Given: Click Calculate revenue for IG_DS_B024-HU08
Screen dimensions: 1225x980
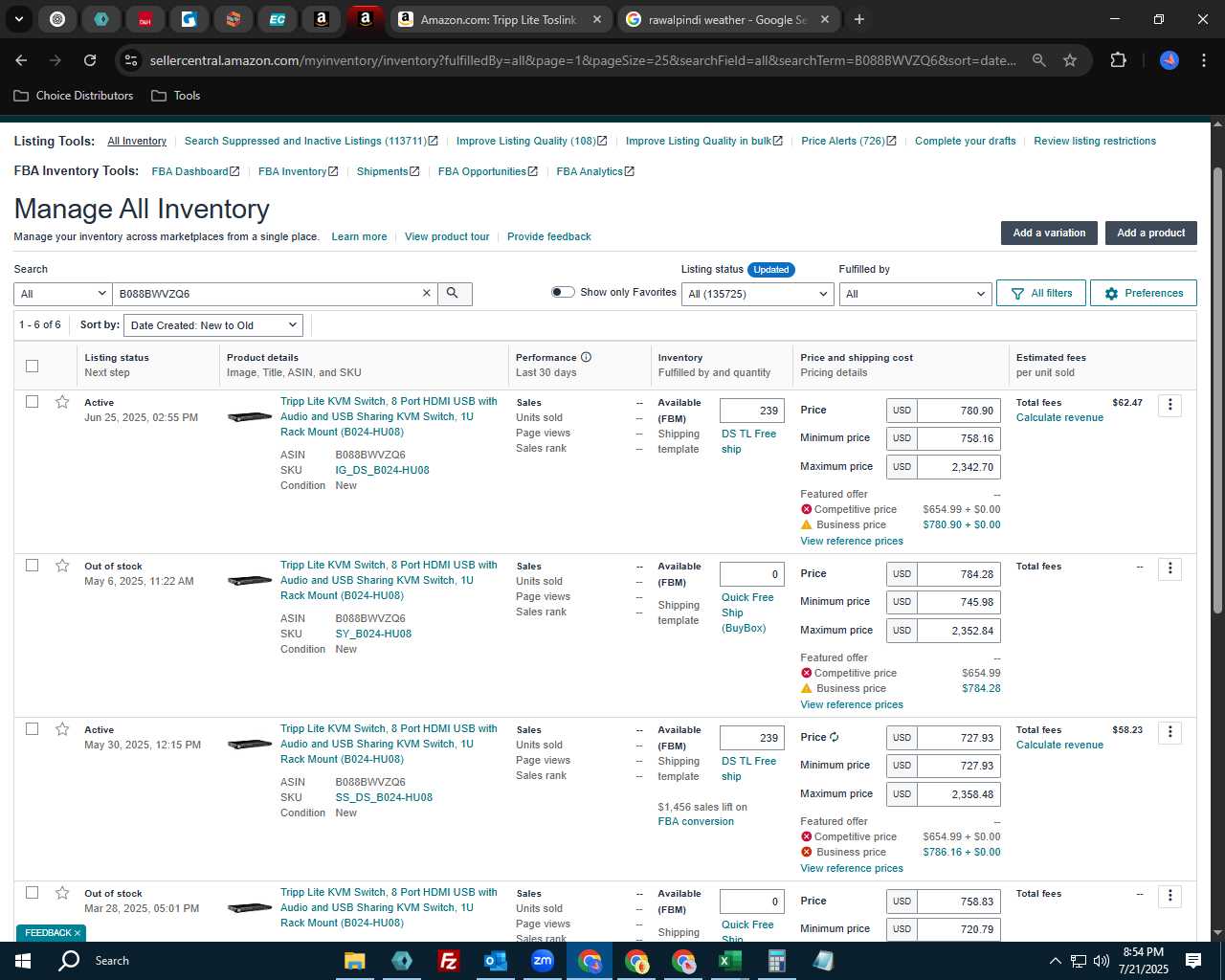Looking at the screenshot, I should pos(1059,417).
